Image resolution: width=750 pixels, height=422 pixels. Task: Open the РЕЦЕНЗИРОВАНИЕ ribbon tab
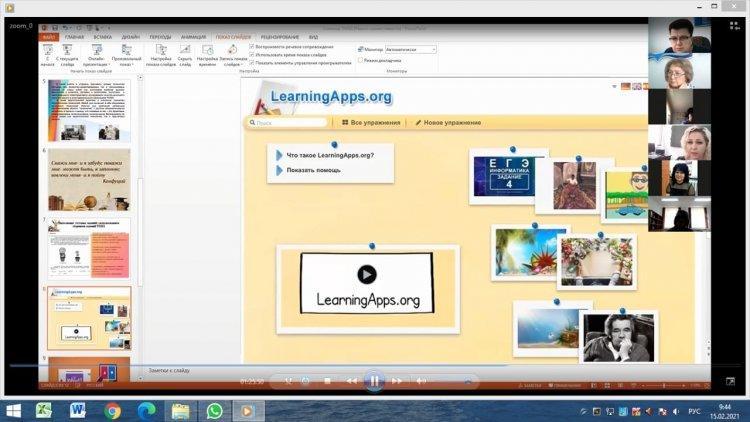pos(279,37)
